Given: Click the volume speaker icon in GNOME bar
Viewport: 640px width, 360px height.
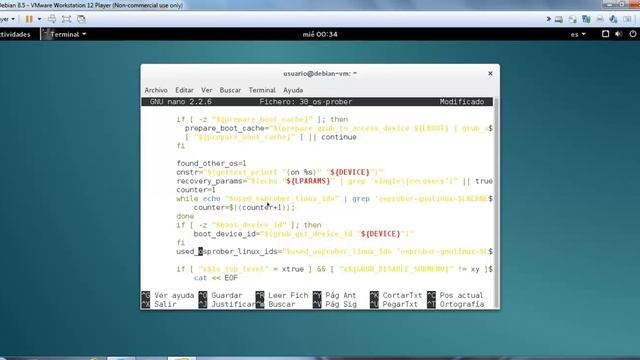Looking at the screenshot, I should point(619,34).
